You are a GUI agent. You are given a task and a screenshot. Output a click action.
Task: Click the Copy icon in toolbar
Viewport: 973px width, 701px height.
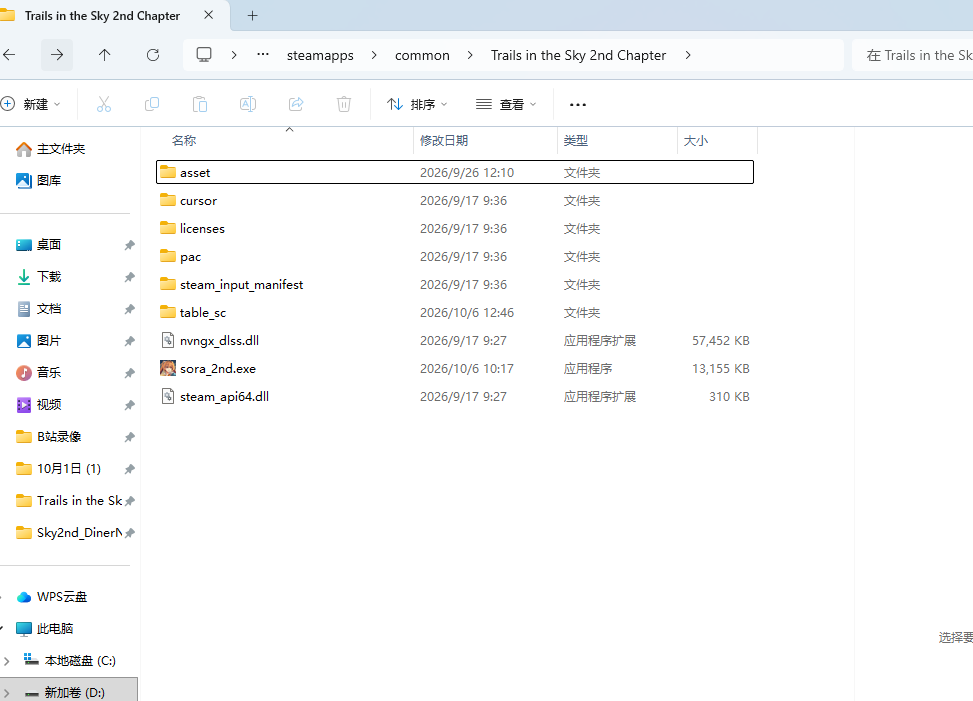[x=151, y=104]
